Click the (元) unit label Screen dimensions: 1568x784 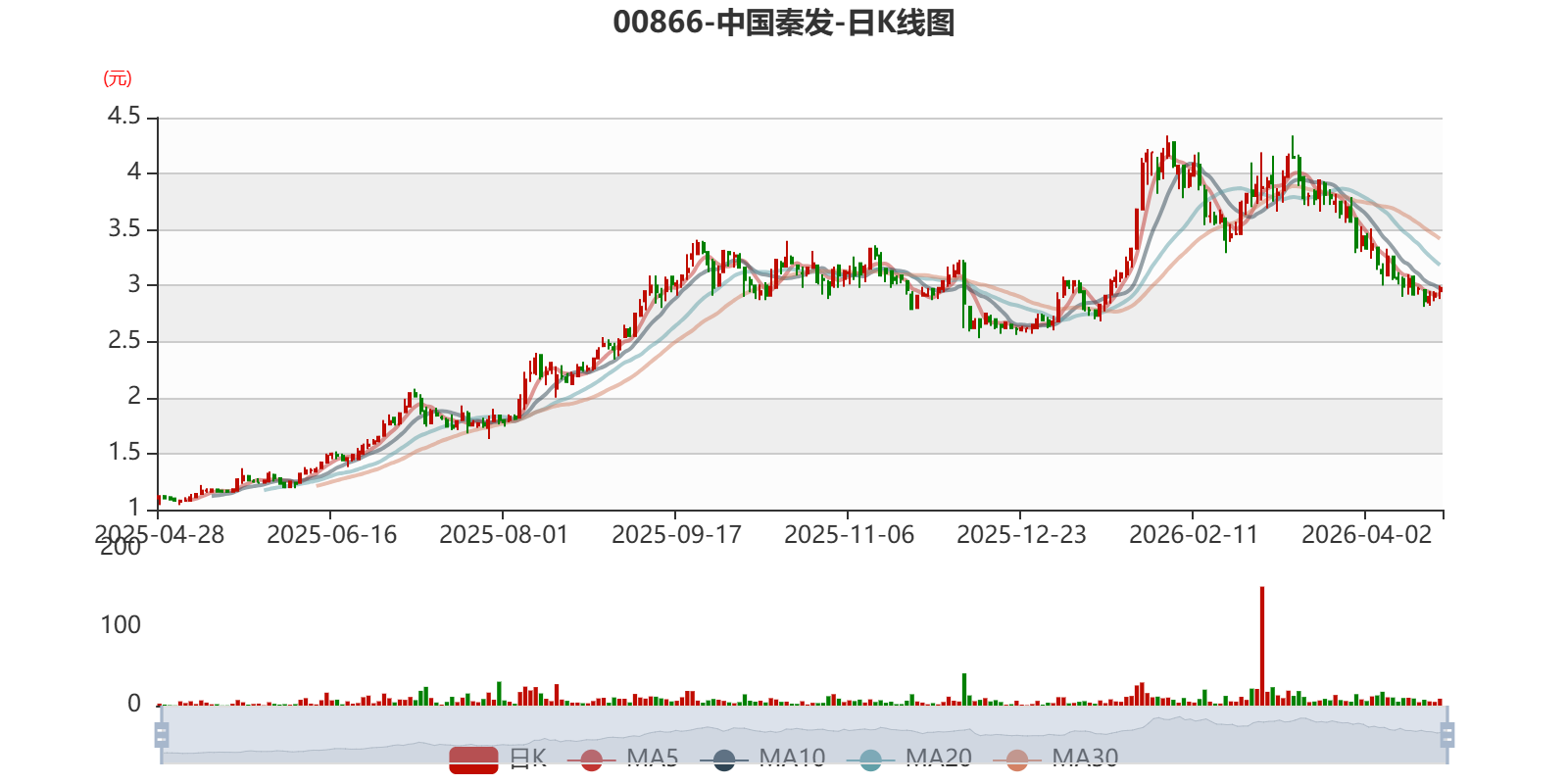[118, 78]
